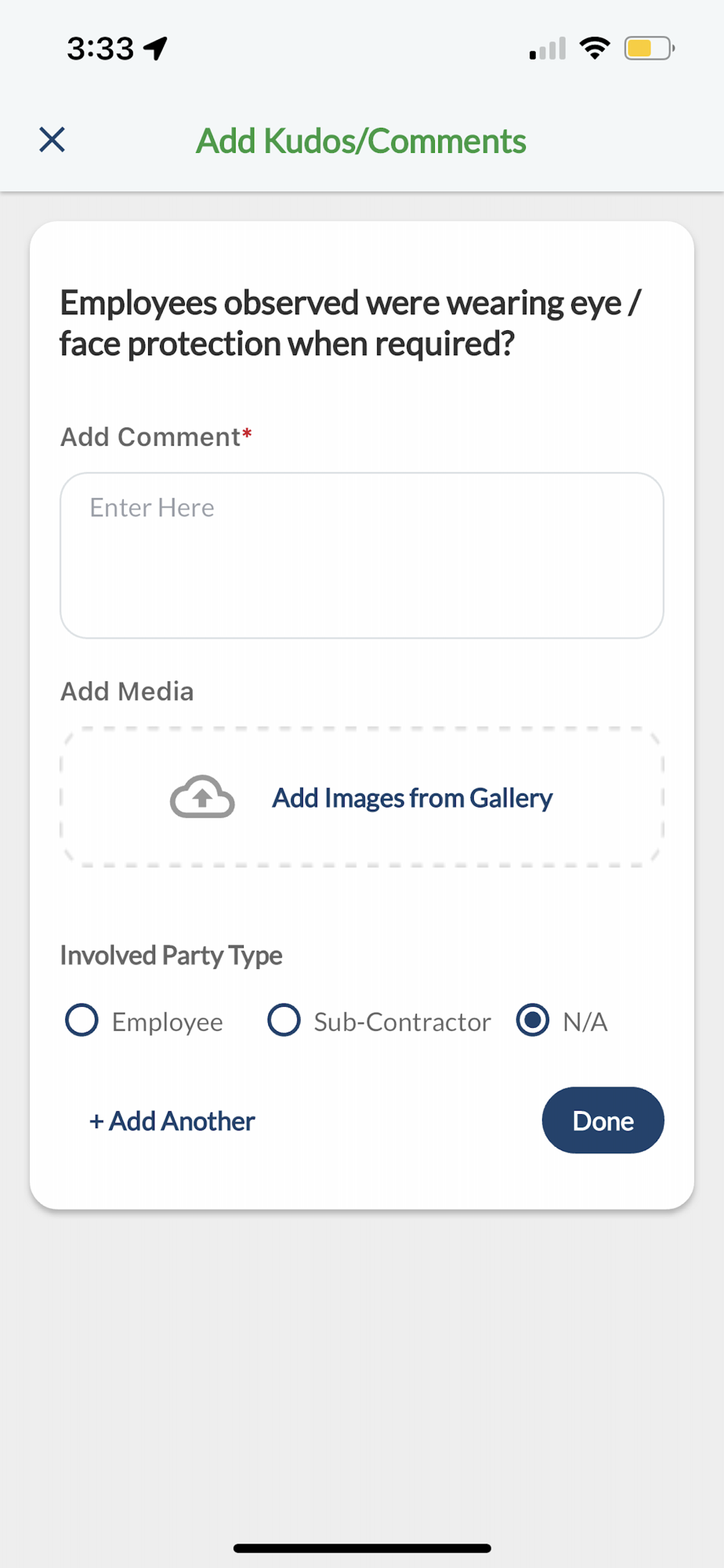Tap the cloud upload icon
724x1568 pixels.
(x=202, y=797)
